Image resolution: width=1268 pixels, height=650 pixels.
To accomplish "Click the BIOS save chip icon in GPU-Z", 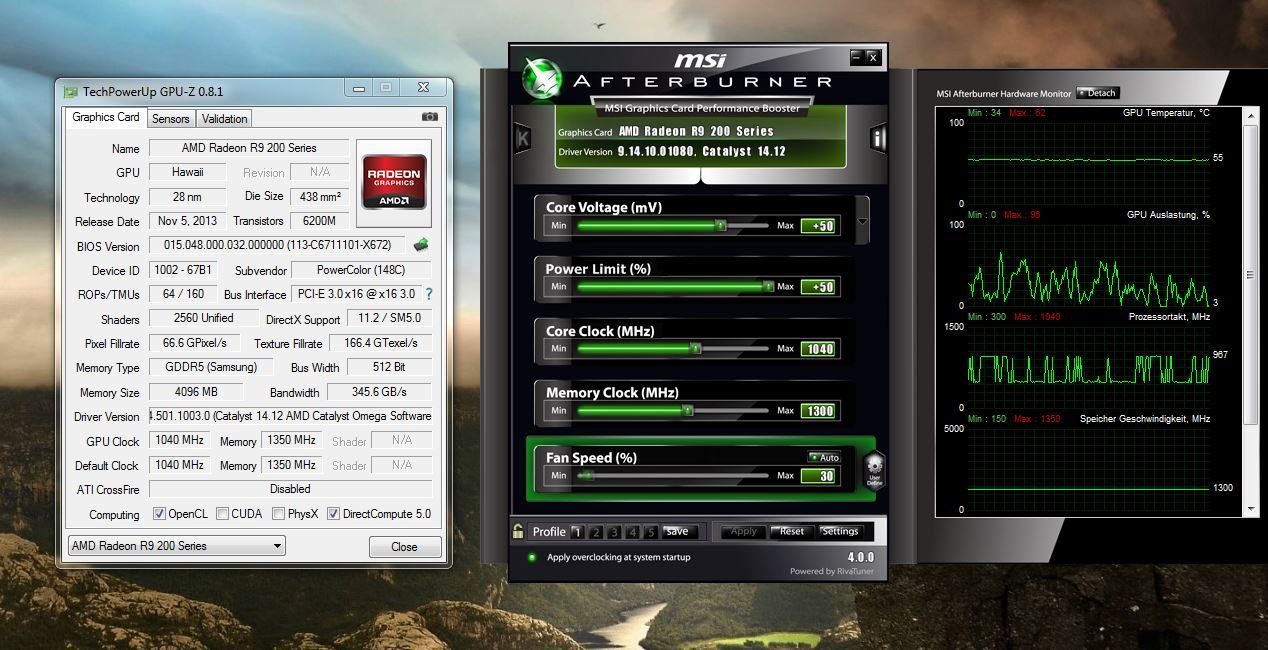I will pyautogui.click(x=421, y=245).
